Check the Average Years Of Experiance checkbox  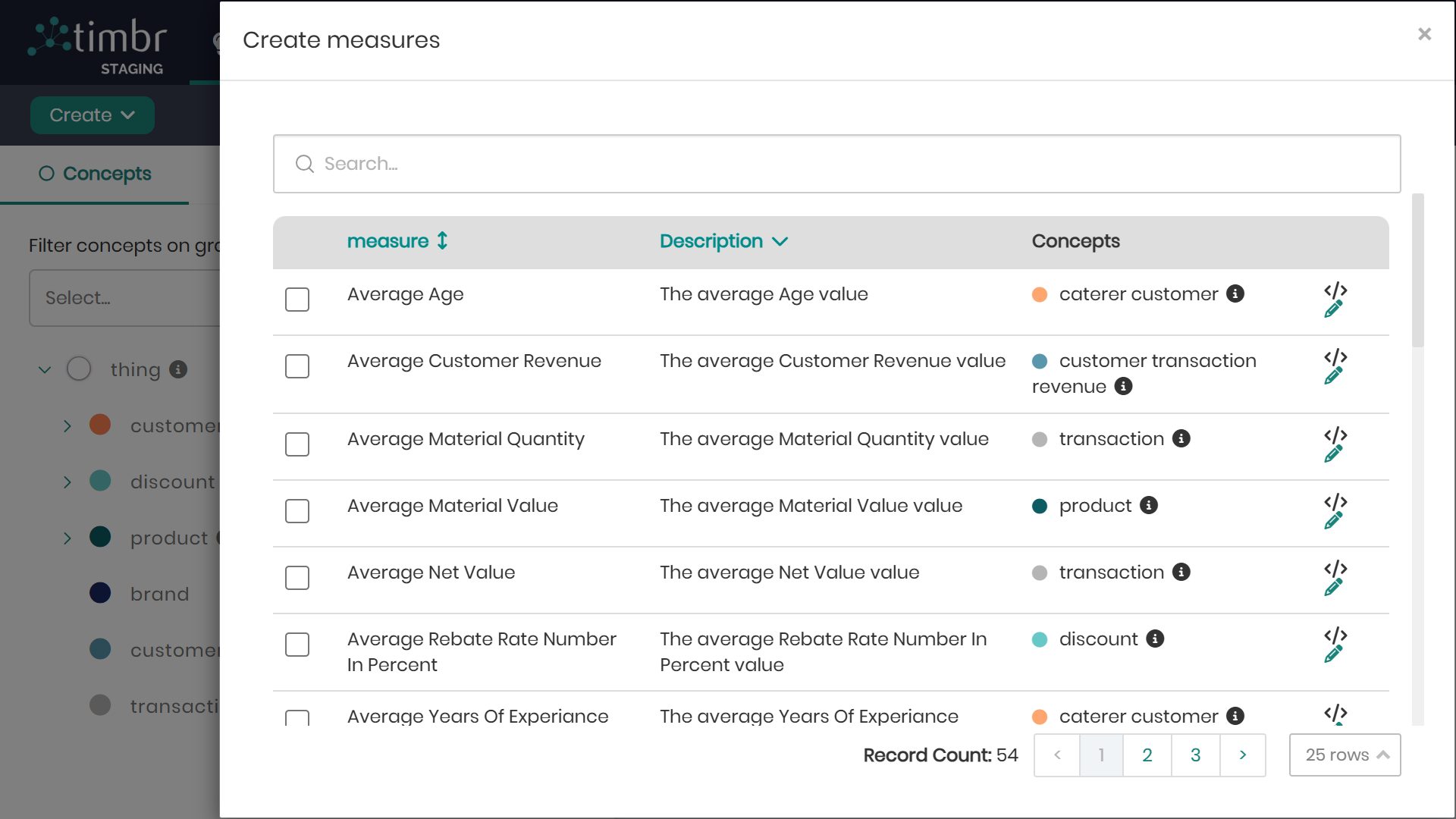coord(297,718)
